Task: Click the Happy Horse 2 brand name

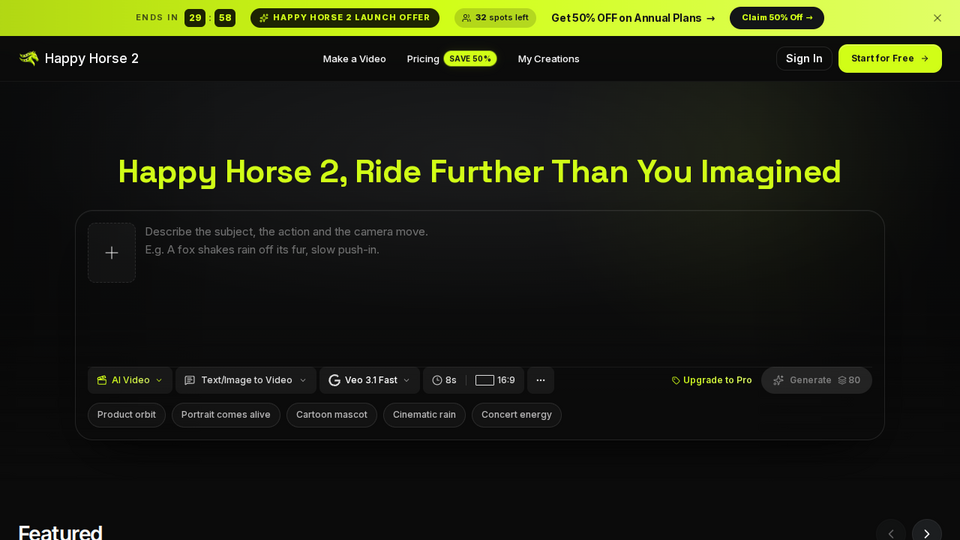Action: point(92,58)
